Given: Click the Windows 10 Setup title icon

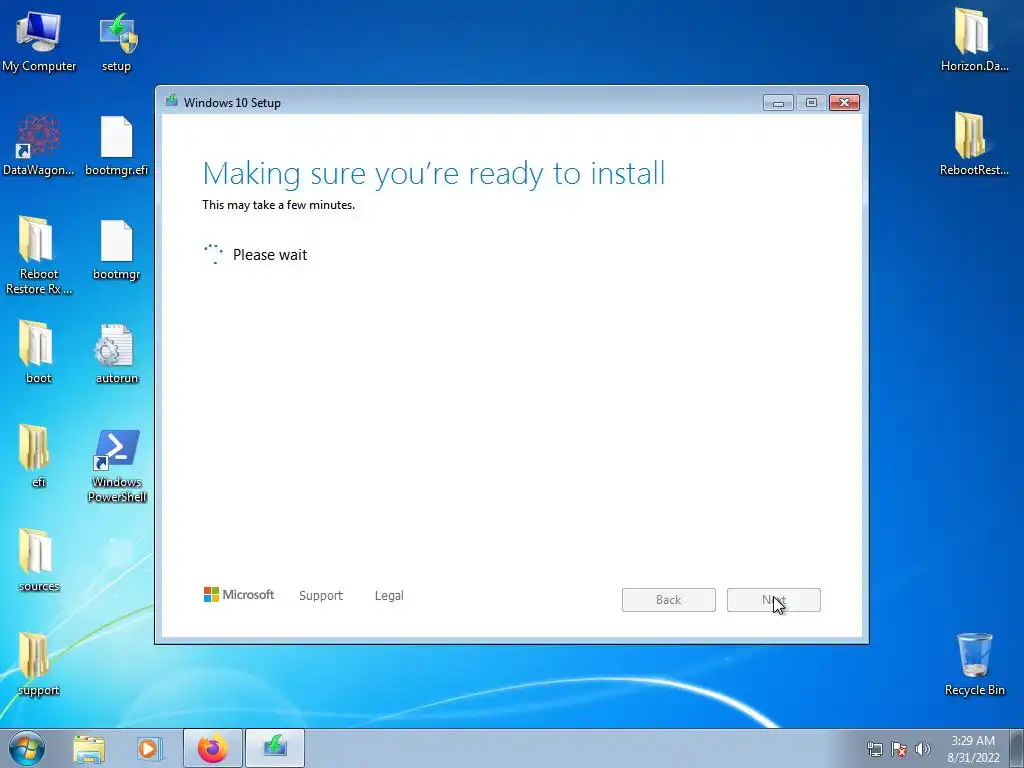Looking at the screenshot, I should (x=172, y=101).
